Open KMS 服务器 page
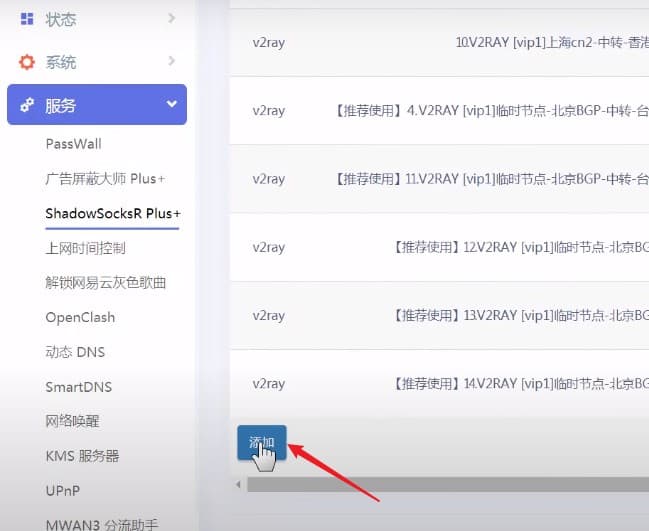This screenshot has height=531, width=649. 82,456
